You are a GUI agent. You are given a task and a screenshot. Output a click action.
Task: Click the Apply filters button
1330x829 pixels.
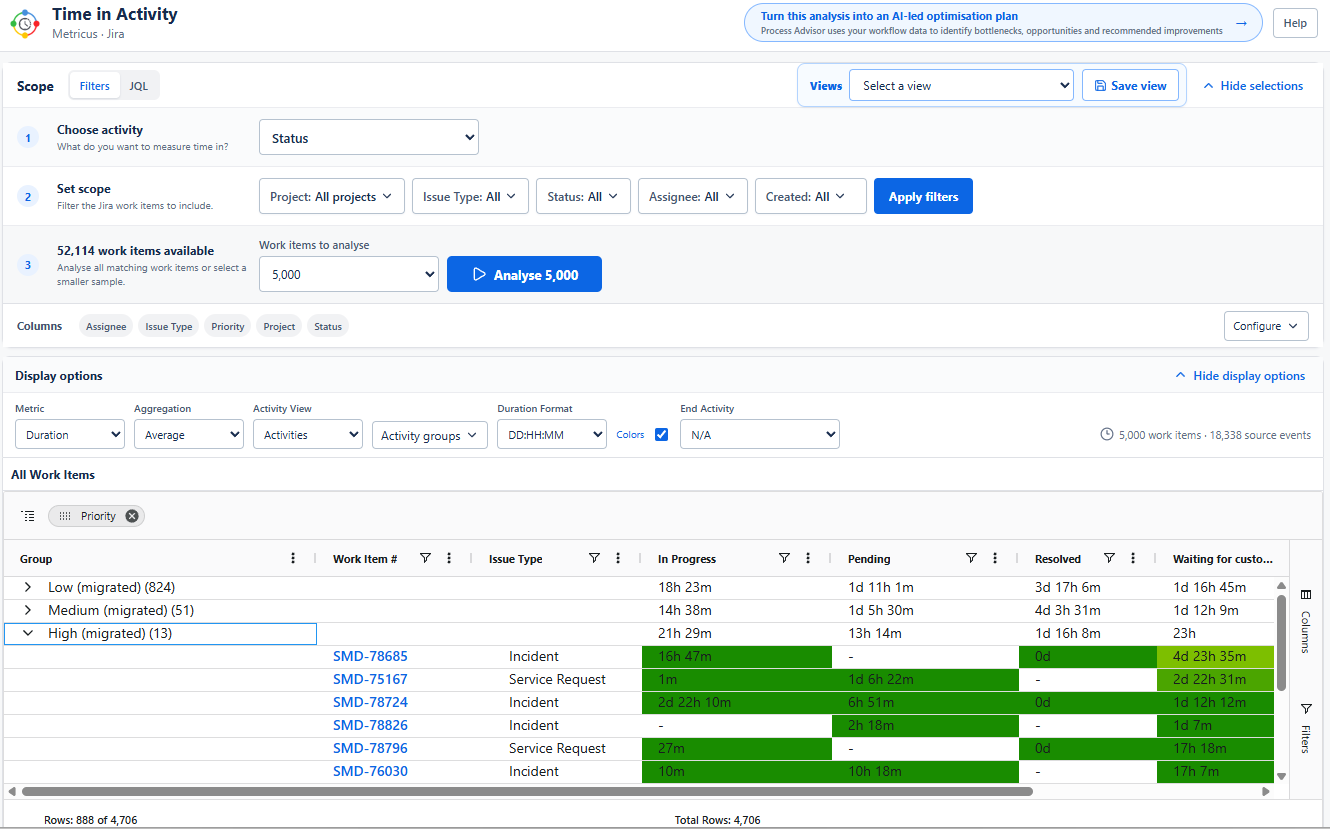pyautogui.click(x=923, y=197)
